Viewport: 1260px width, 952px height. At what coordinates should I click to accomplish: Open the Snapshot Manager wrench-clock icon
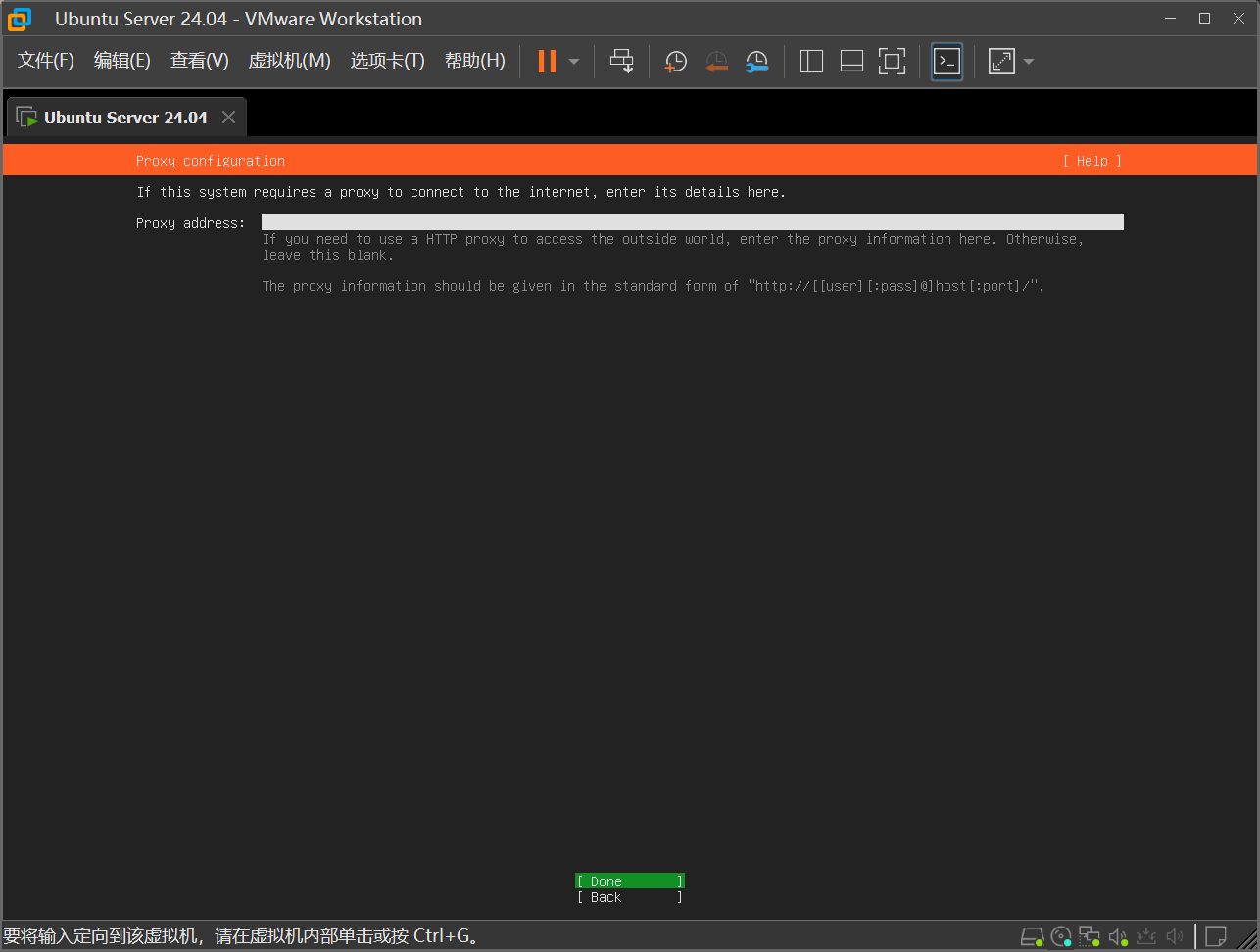(756, 62)
